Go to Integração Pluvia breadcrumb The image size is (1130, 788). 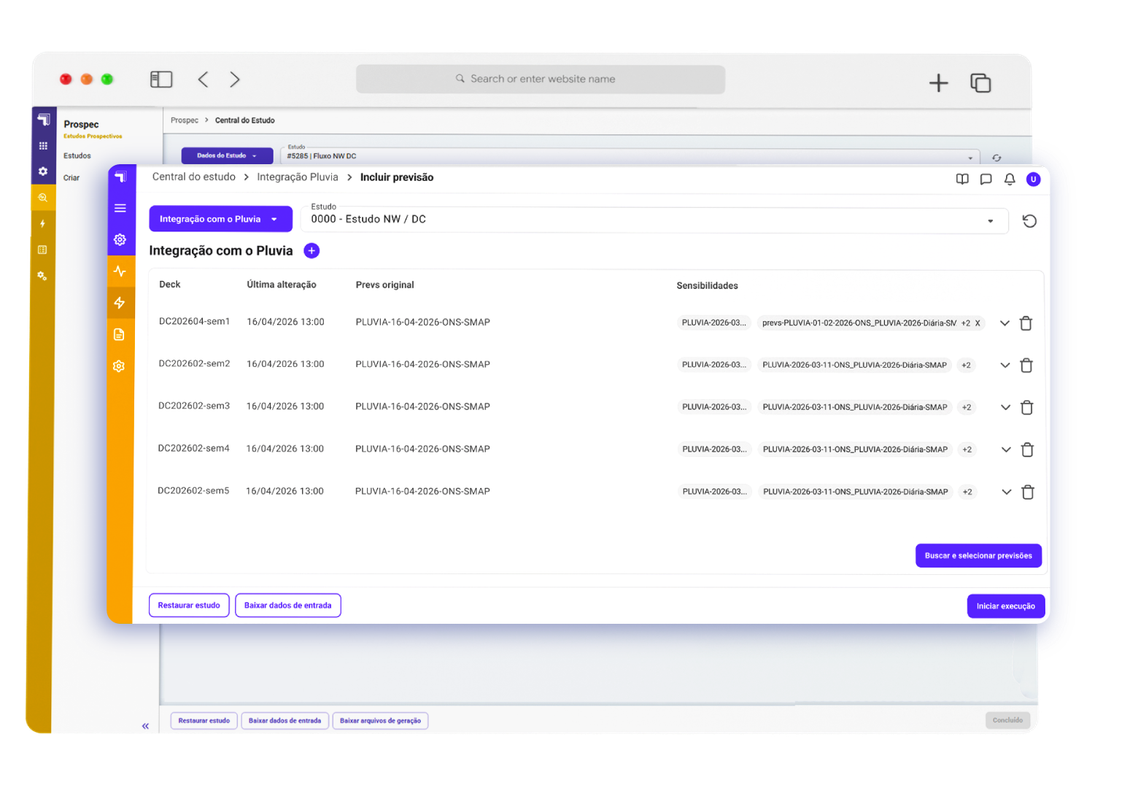298,177
